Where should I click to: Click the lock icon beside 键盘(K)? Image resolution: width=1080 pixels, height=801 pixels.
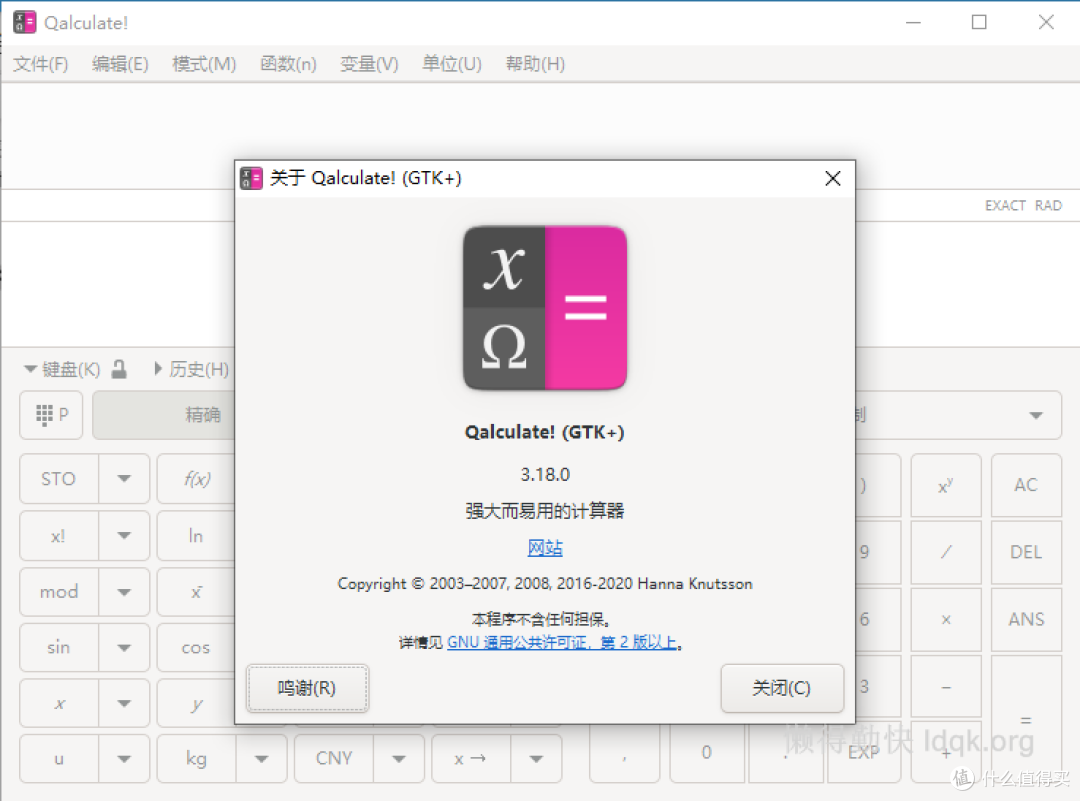pos(118,368)
